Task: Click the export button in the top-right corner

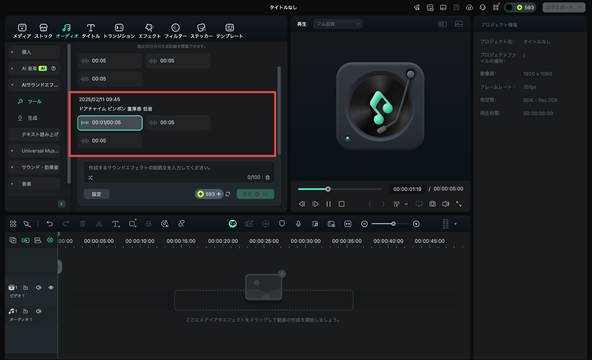Action: [x=564, y=7]
